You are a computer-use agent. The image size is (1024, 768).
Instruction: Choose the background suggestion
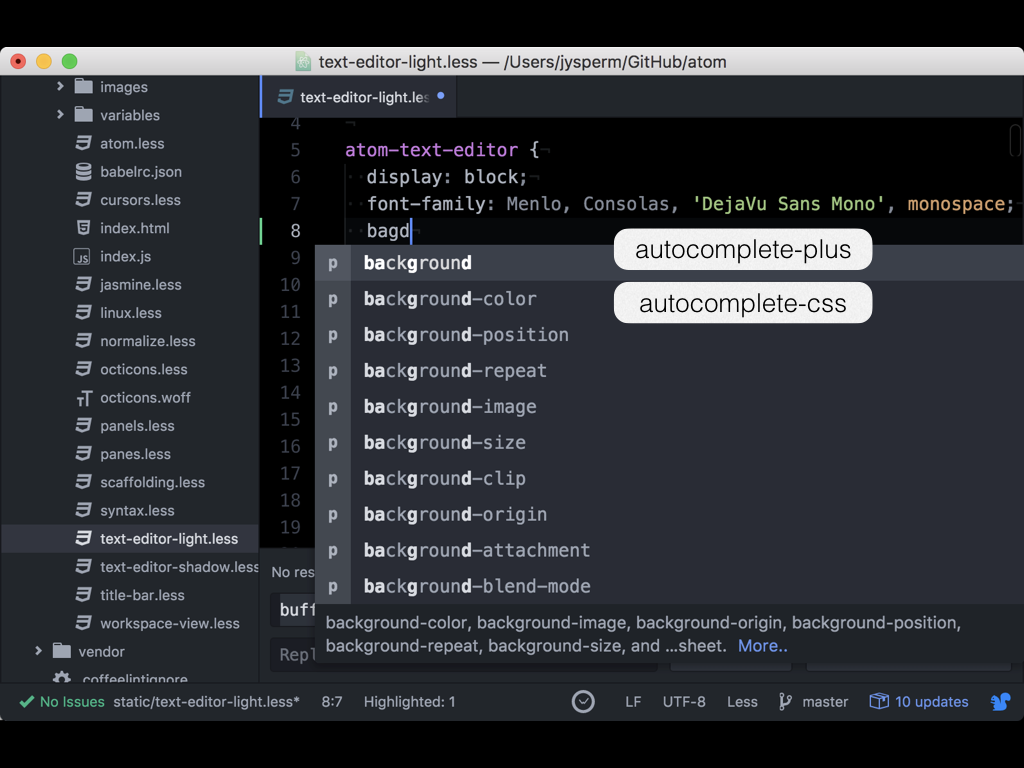point(669,263)
